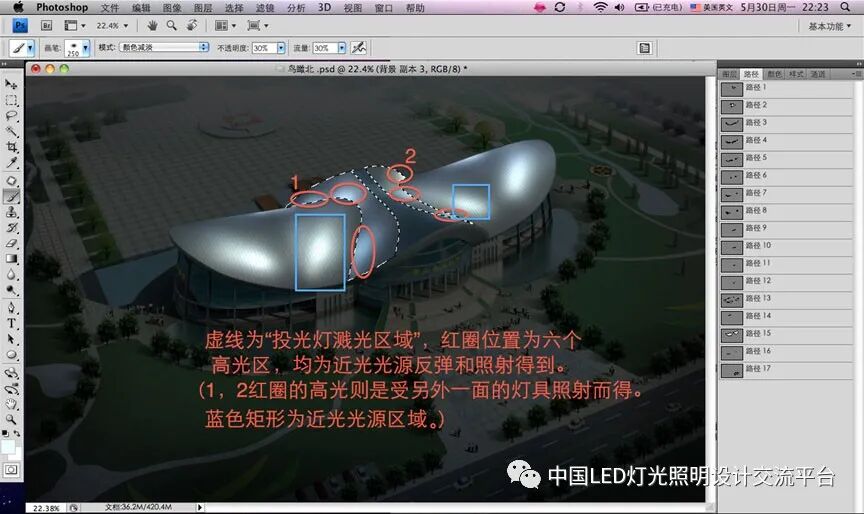The image size is (864, 514).
Task: Open the 帮助 menu
Action: [415, 8]
